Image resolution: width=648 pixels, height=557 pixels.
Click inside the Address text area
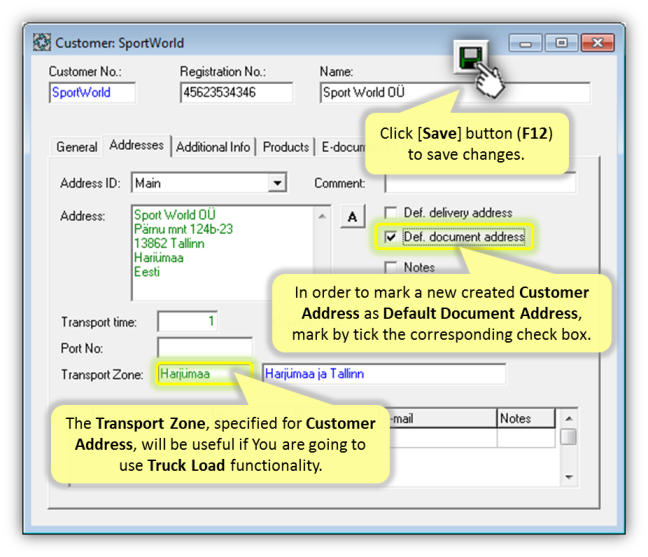coord(223,253)
